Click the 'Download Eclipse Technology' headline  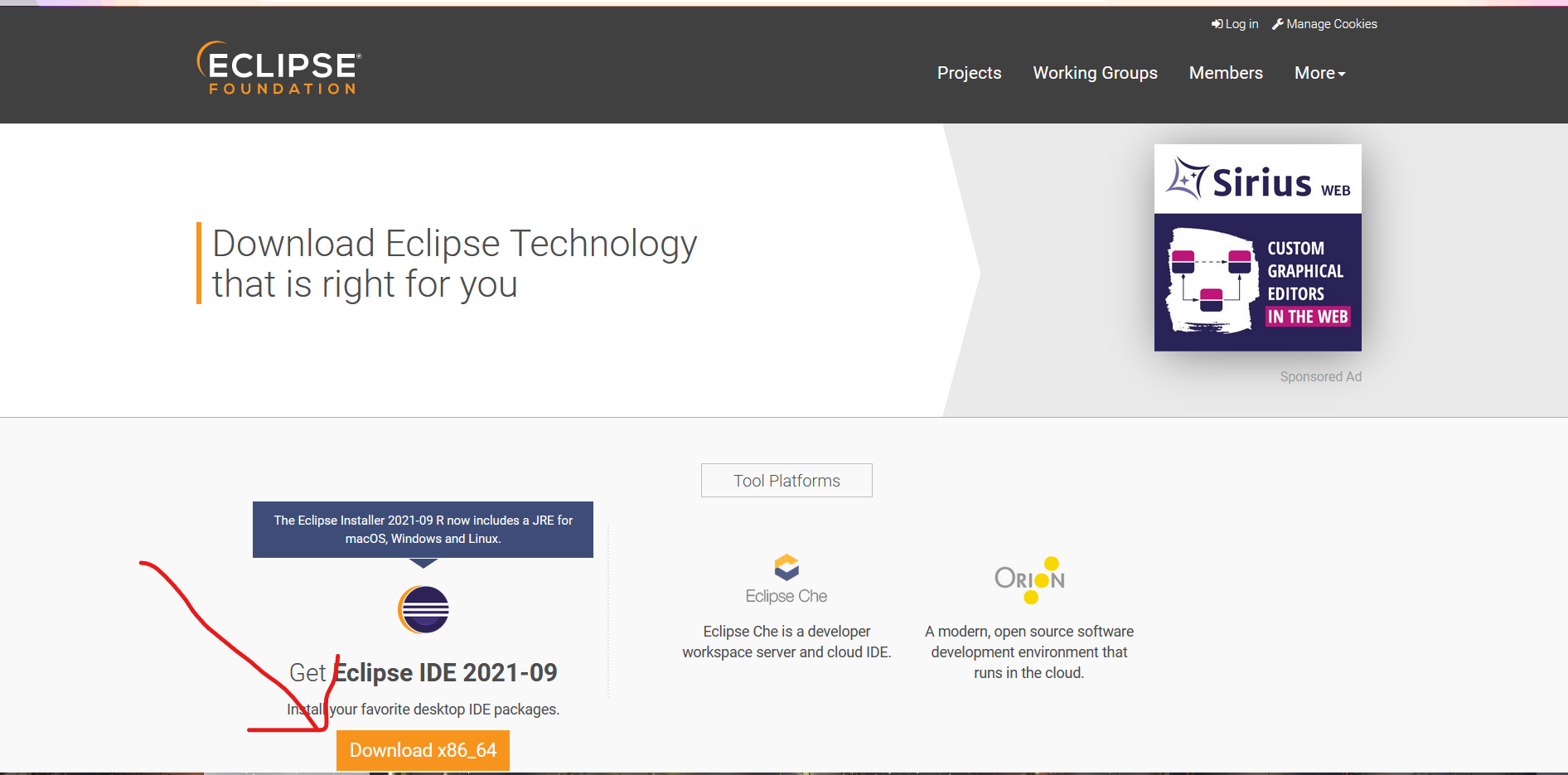tap(454, 264)
